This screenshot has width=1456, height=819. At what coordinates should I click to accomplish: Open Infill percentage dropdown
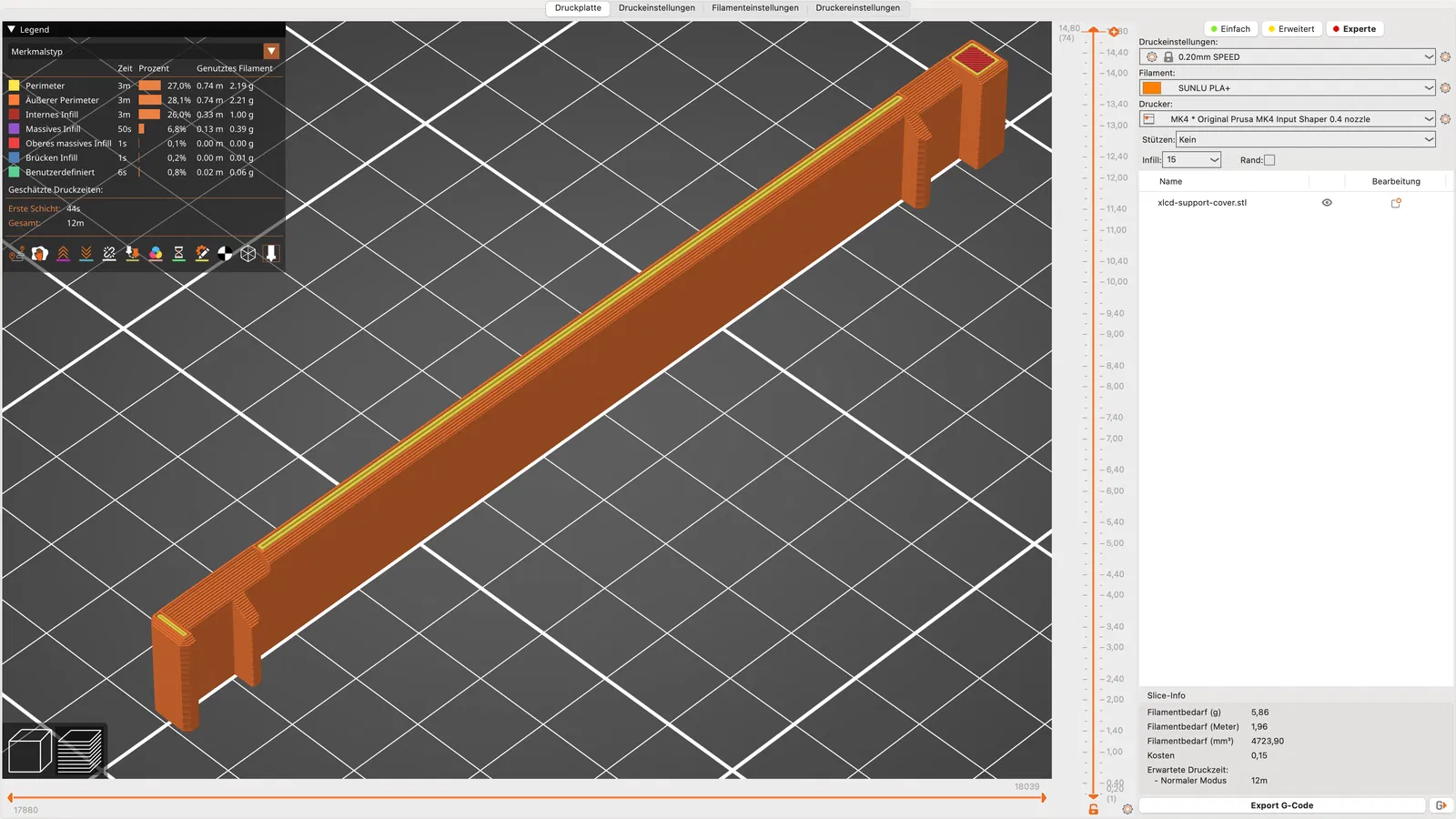point(1192,160)
